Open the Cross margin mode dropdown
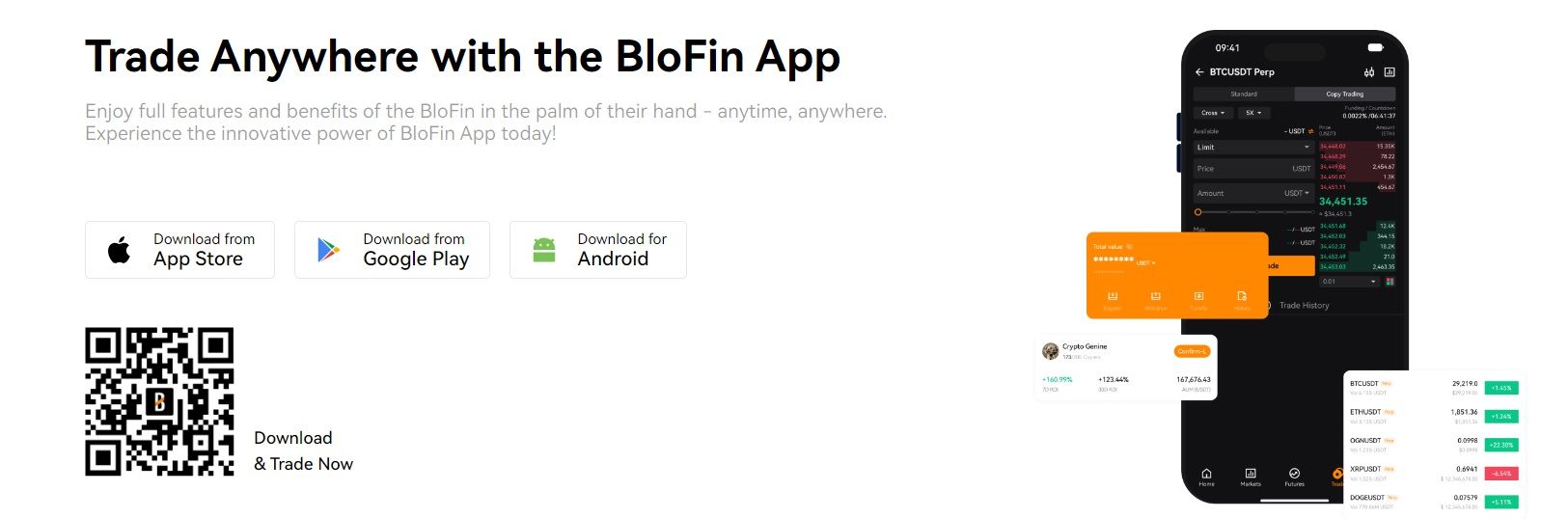 (1213, 113)
